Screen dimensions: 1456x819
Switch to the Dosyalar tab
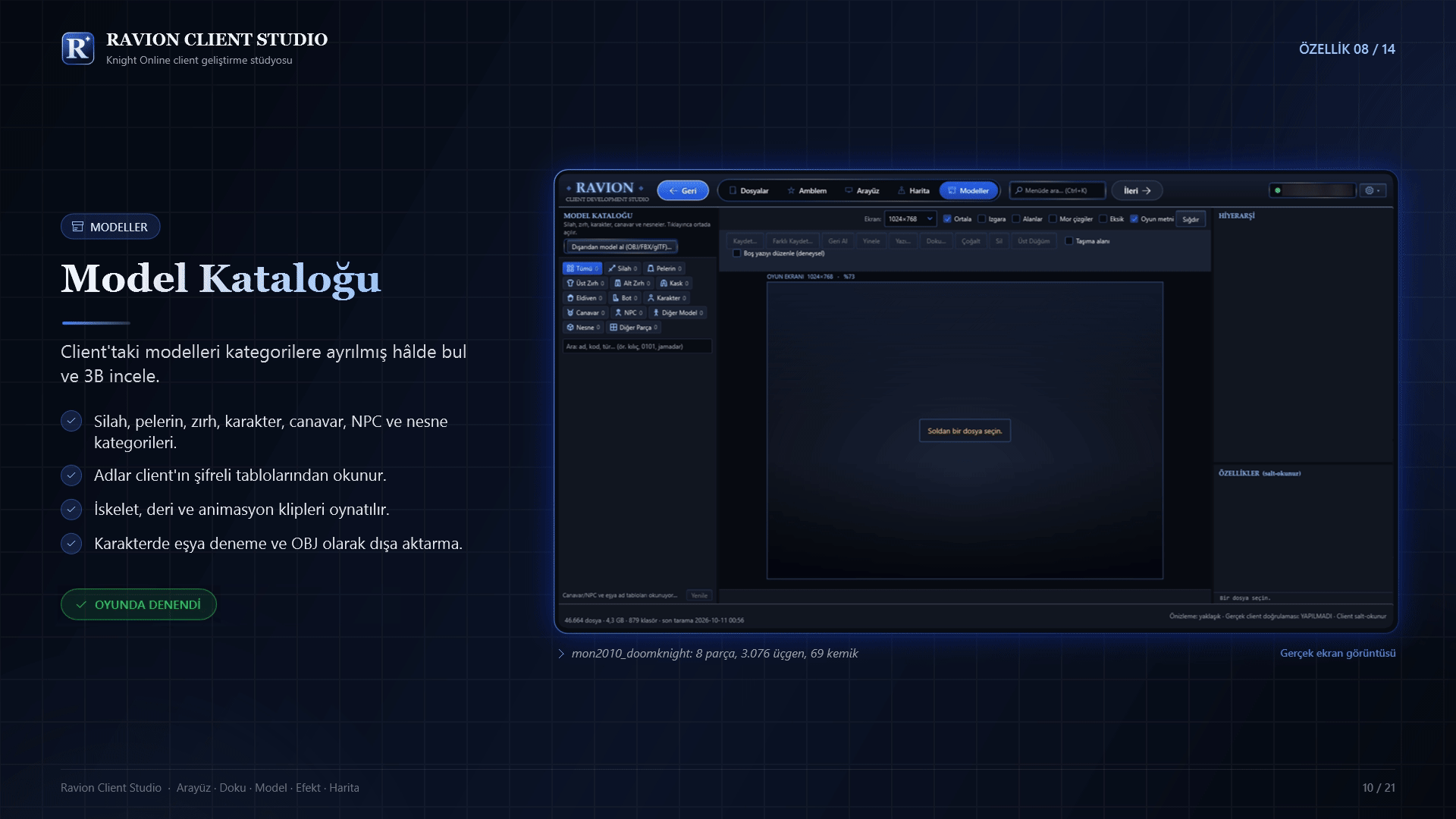tap(748, 191)
